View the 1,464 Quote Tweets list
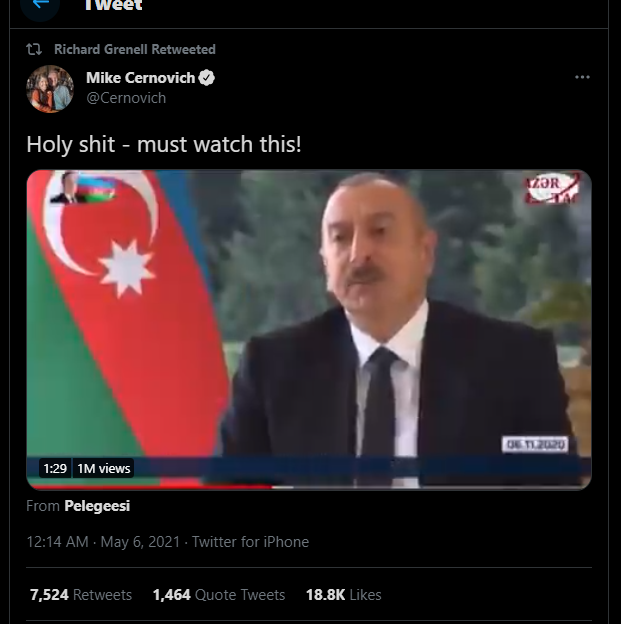This screenshot has height=624, width=621. point(219,595)
